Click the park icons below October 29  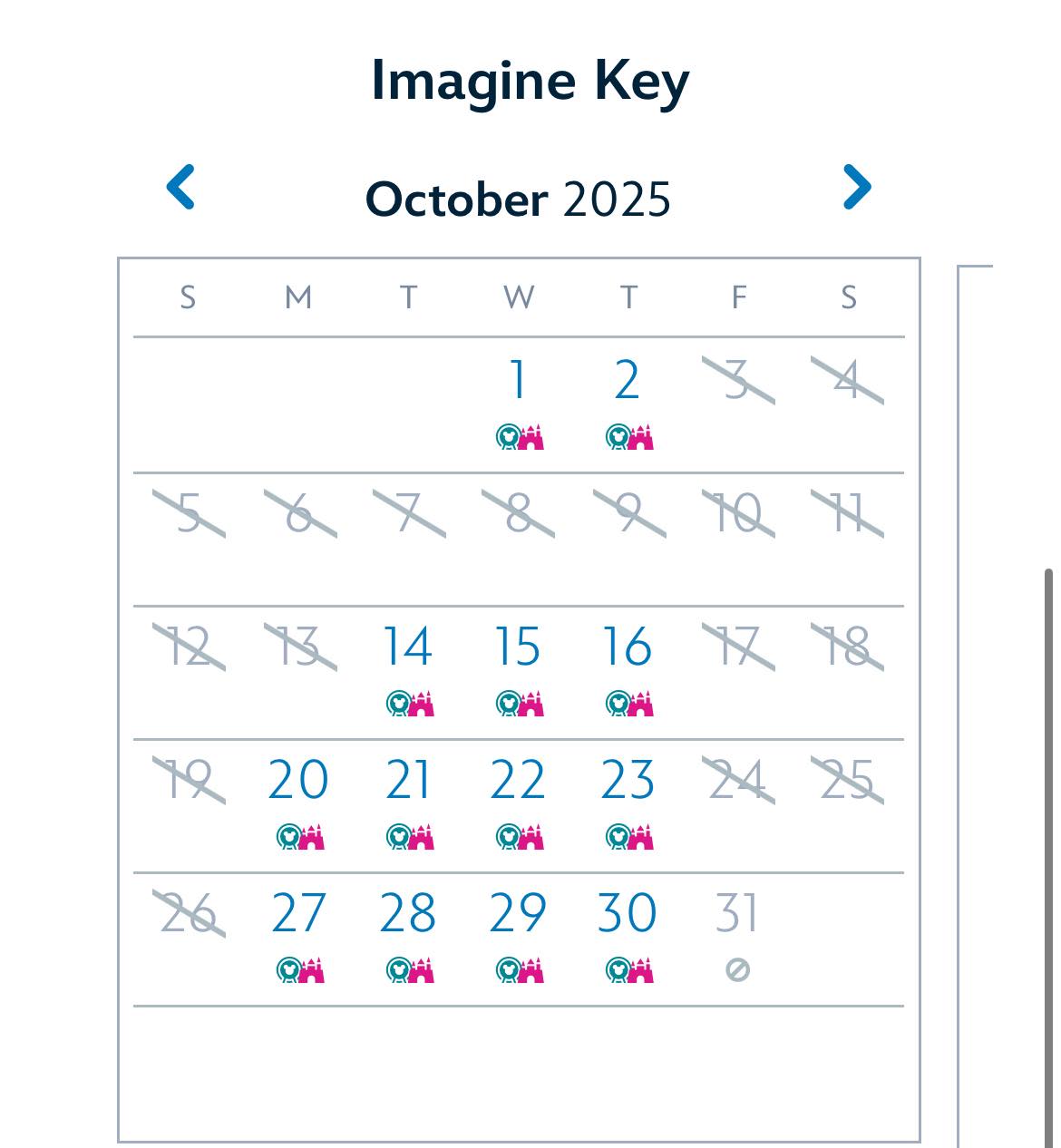(520, 969)
